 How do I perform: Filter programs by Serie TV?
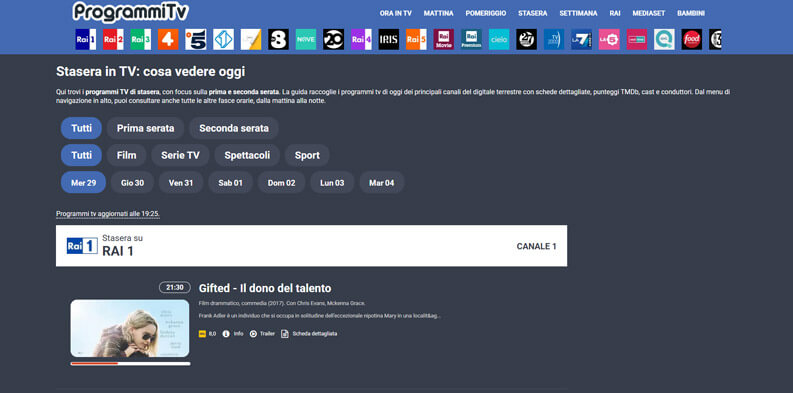click(x=181, y=155)
